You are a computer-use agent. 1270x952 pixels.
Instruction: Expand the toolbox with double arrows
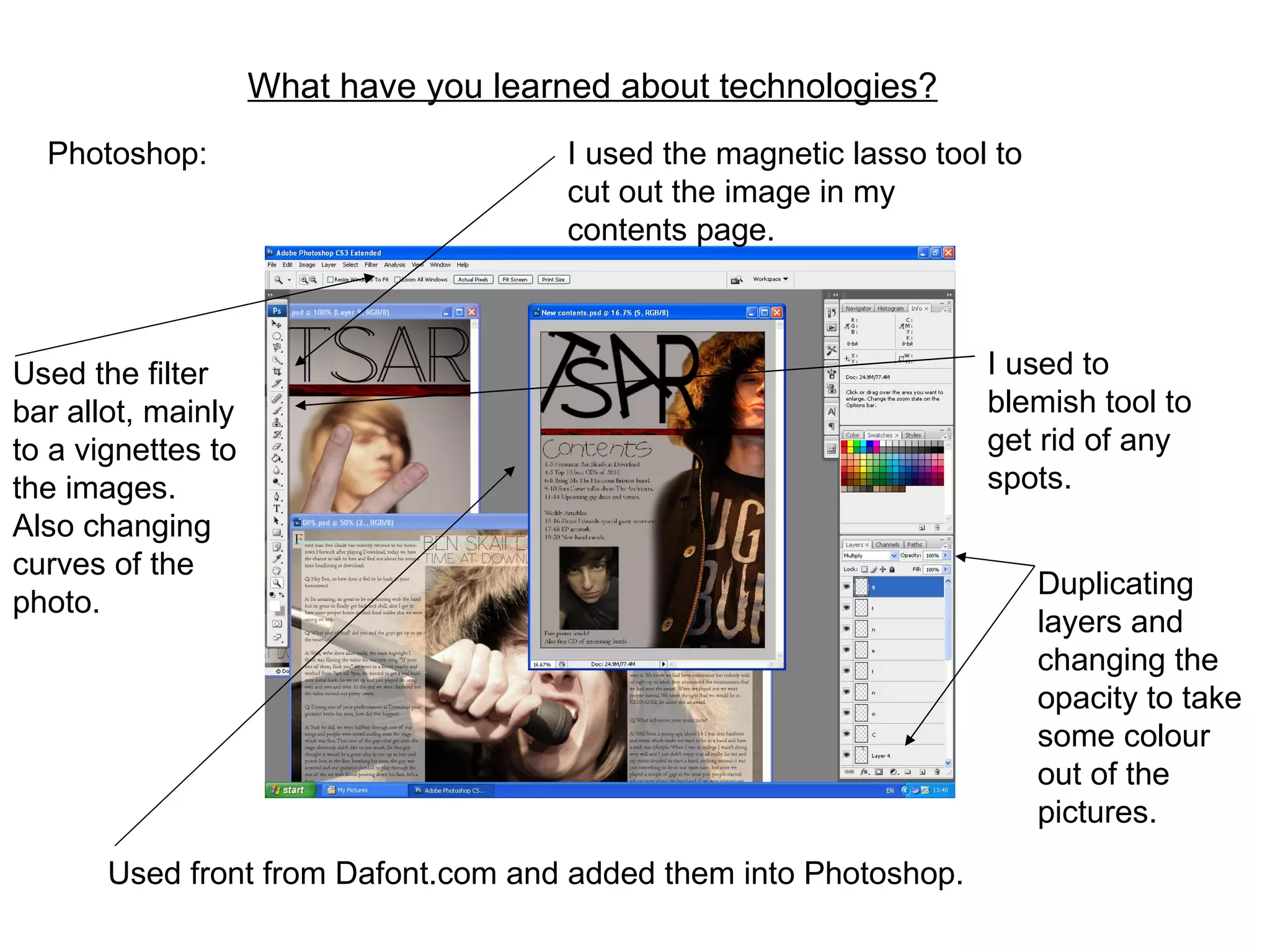[x=270, y=295]
